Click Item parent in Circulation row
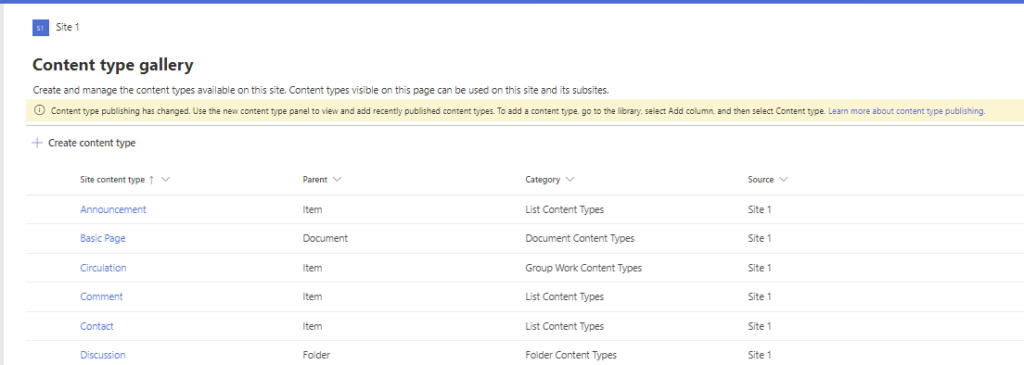This screenshot has height=365, width=1024. pyautogui.click(x=312, y=268)
